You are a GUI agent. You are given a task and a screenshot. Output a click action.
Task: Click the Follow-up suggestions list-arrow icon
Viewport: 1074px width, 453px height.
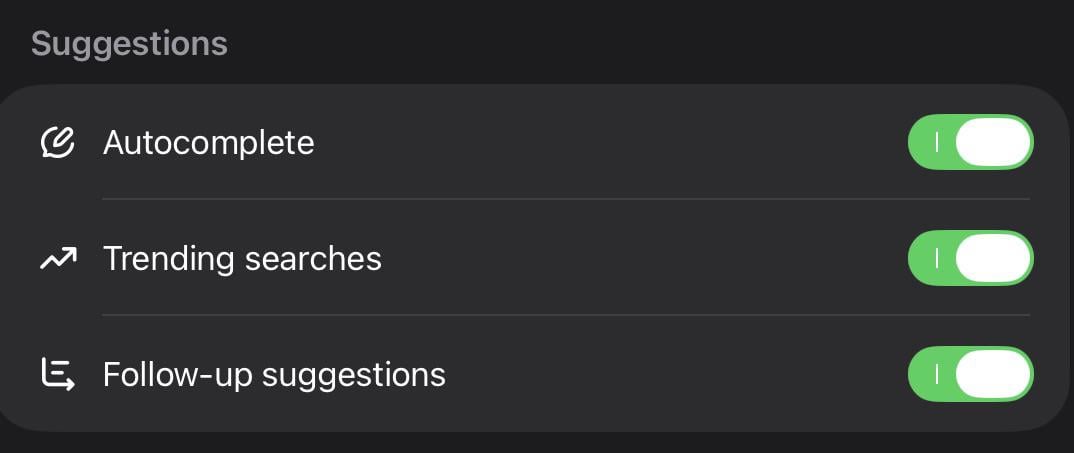pos(58,374)
